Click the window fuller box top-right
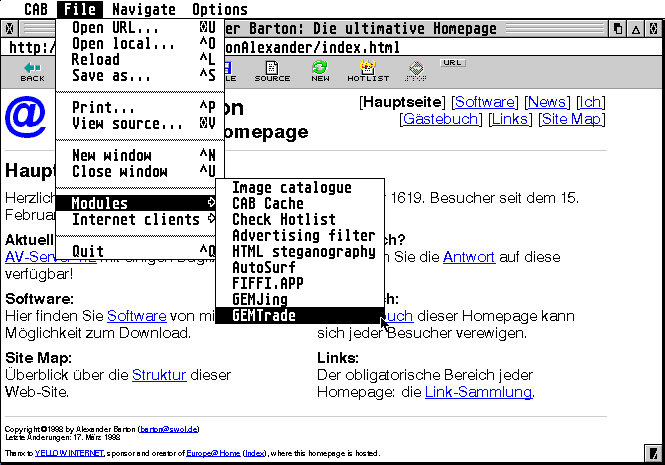Viewport: 665px width, 465px height. (654, 29)
